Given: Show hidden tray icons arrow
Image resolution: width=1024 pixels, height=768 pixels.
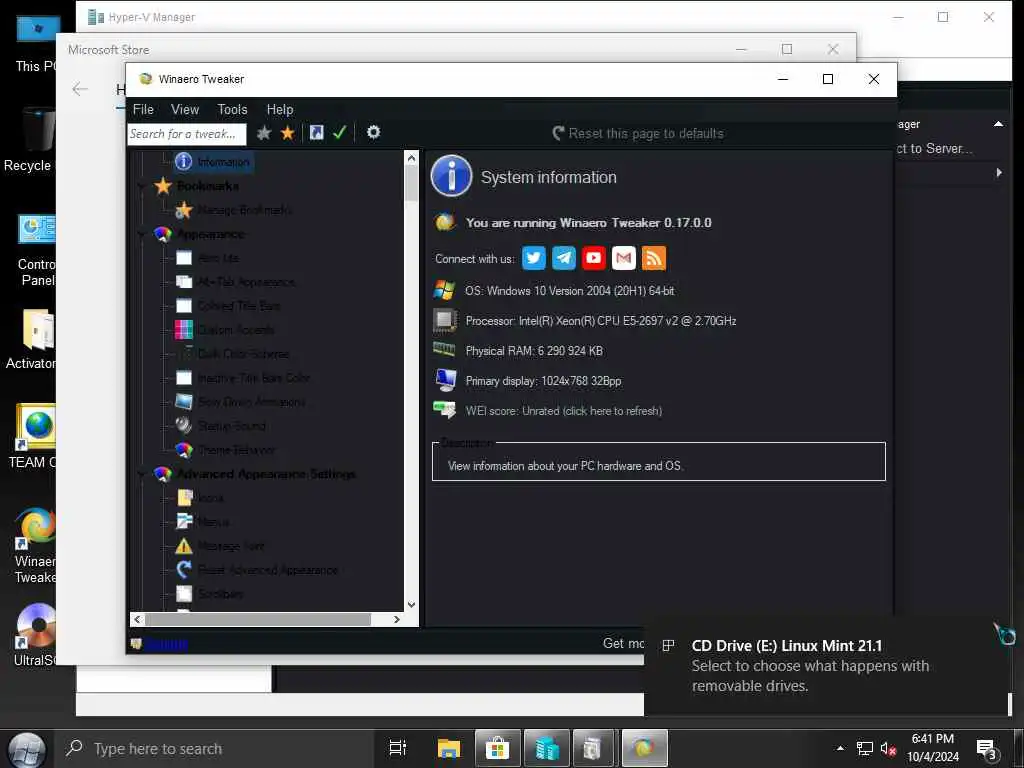Looking at the screenshot, I should (x=840, y=748).
